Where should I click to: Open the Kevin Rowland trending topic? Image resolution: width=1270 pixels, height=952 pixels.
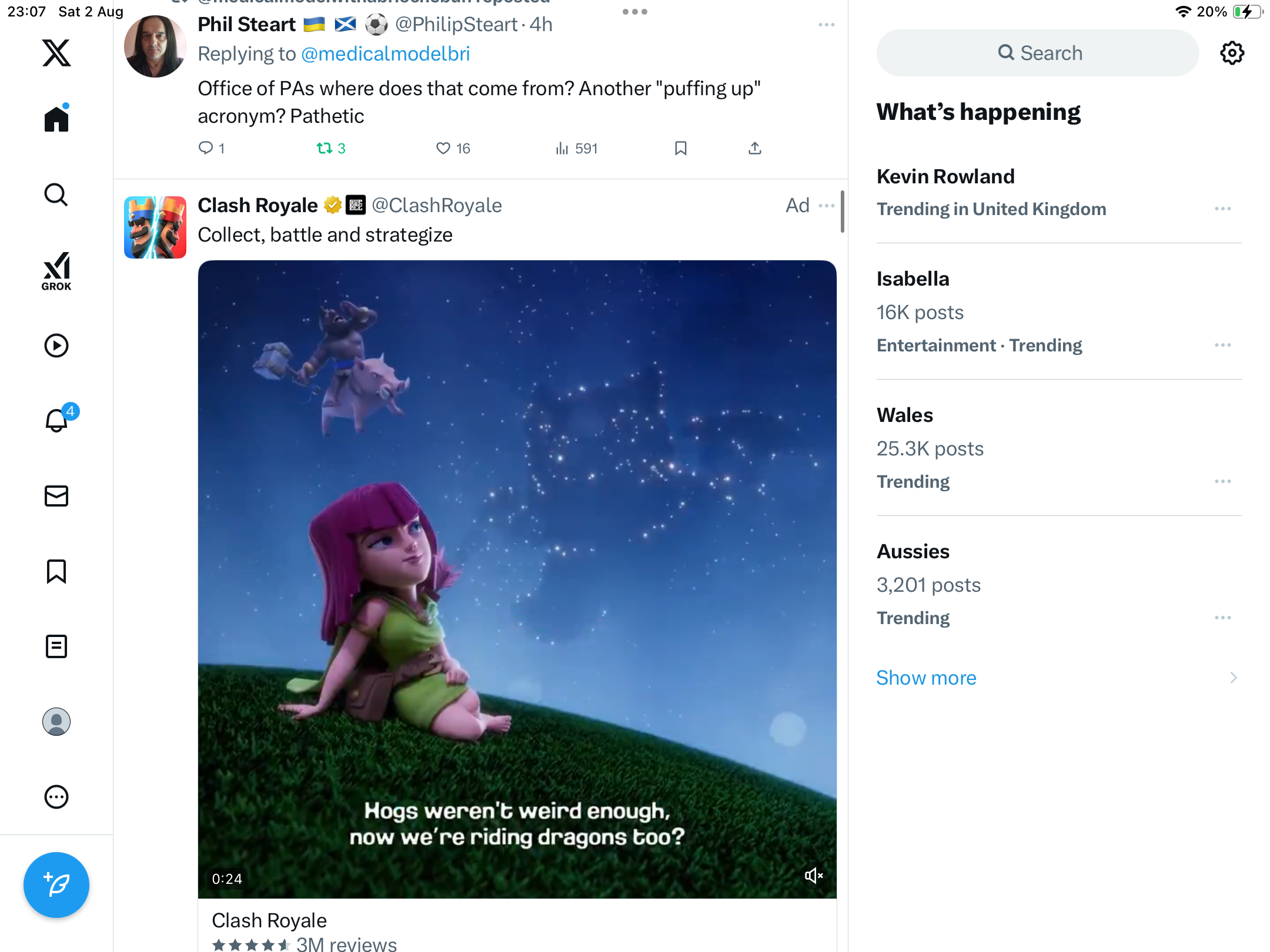(x=945, y=176)
